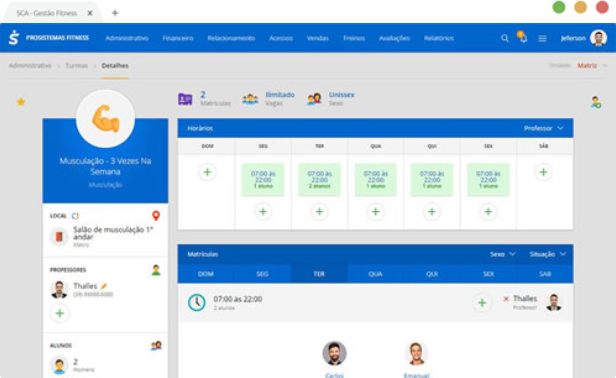
Task: Click the pencil edit icon beside Thalles
Action: click(x=104, y=286)
